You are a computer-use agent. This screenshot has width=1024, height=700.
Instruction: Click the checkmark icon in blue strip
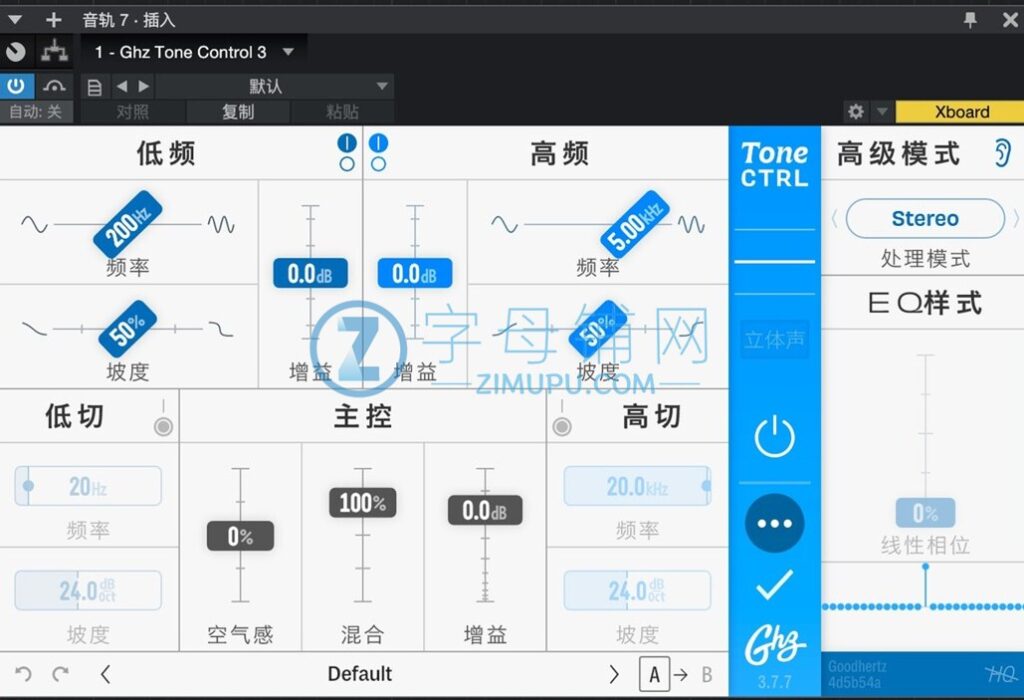pos(774,585)
